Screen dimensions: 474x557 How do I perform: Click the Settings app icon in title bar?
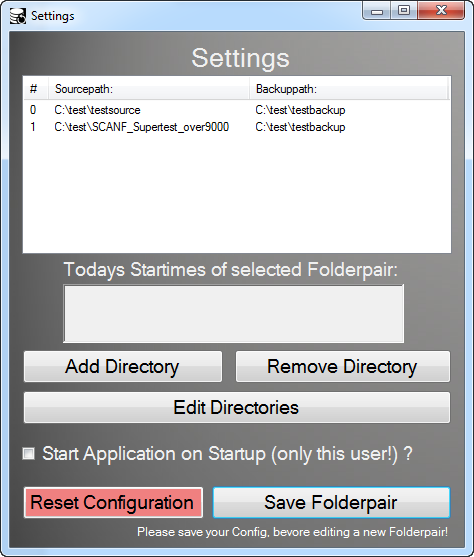[x=17, y=16]
